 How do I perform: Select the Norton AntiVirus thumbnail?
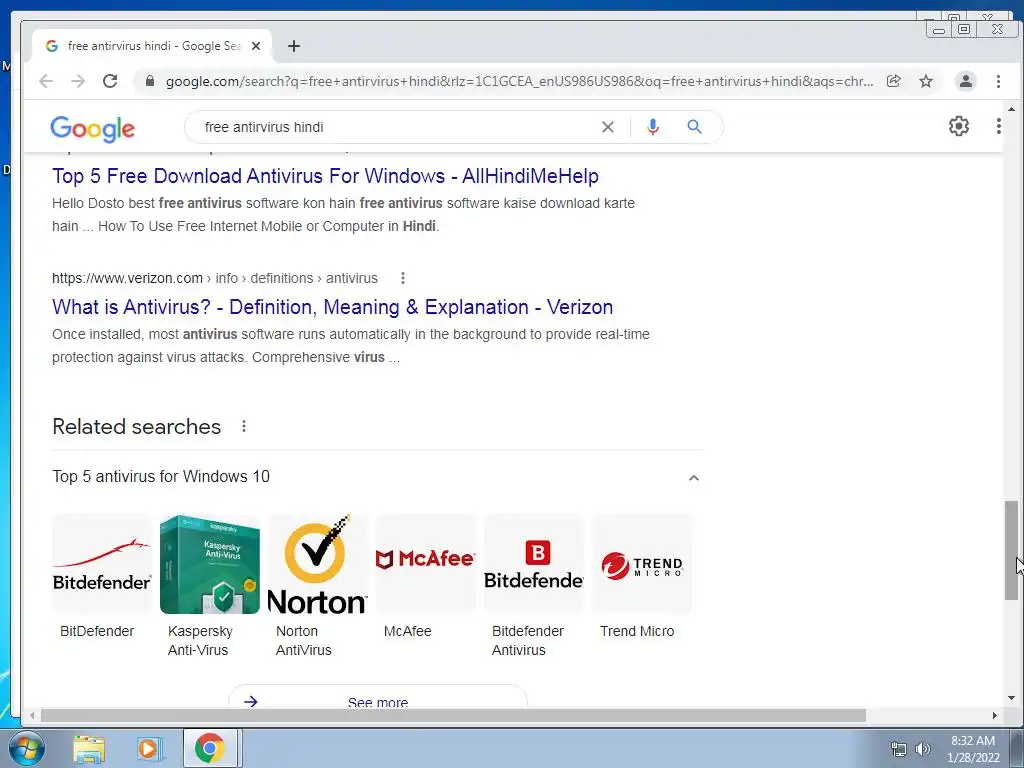click(x=317, y=564)
